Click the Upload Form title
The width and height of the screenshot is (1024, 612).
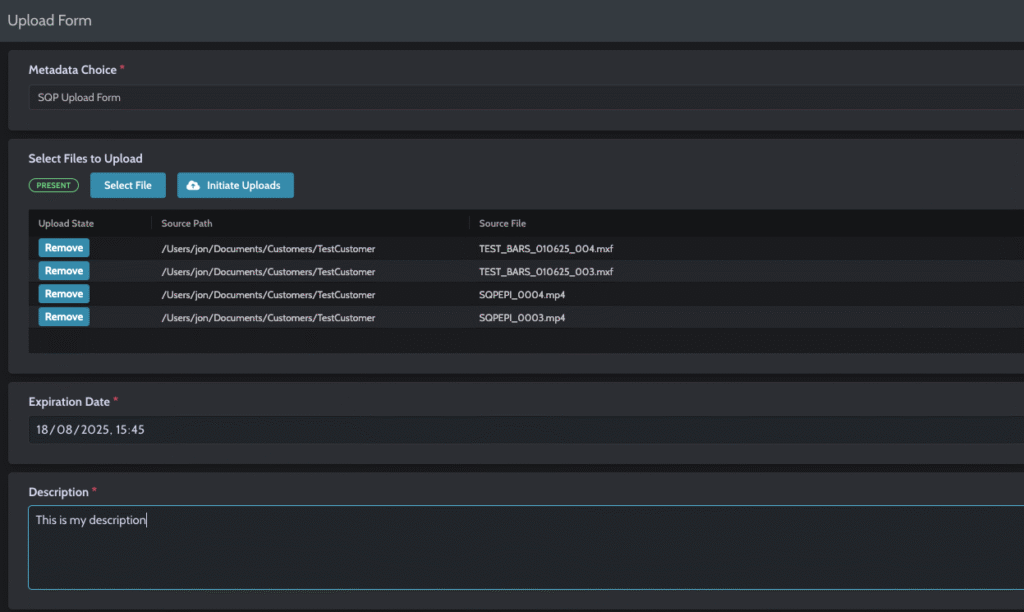(x=50, y=20)
